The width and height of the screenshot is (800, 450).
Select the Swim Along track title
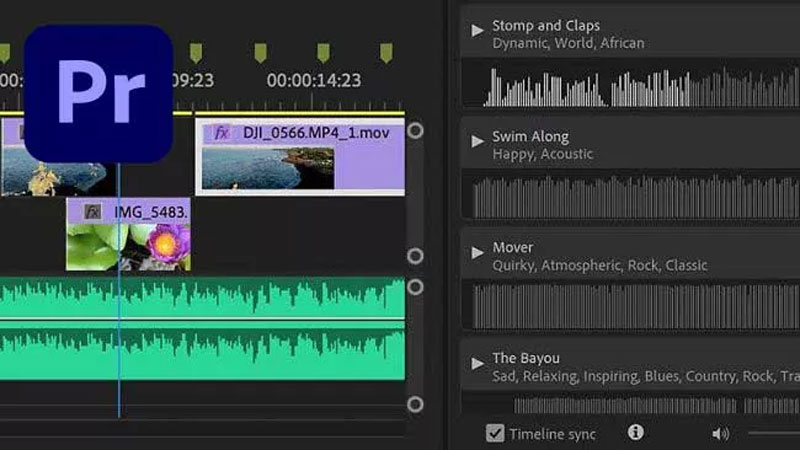530,136
